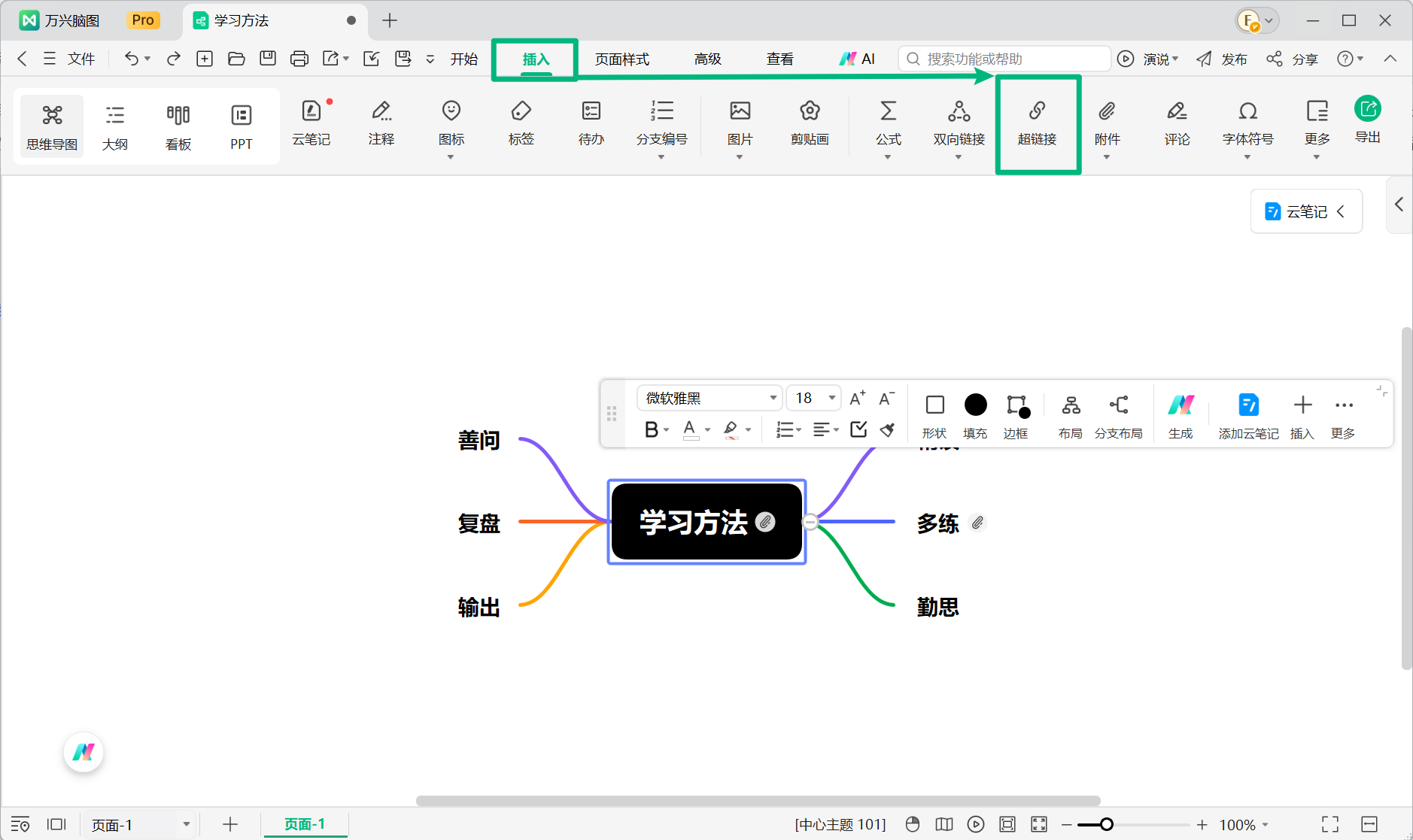
Task: Insert 字体符号 font symbols
Action: 1247,129
